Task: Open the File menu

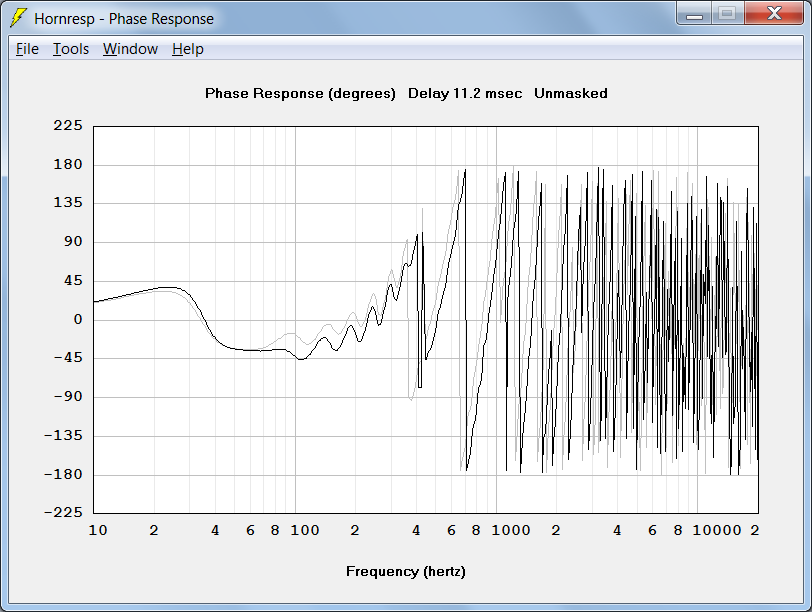Action: point(27,49)
